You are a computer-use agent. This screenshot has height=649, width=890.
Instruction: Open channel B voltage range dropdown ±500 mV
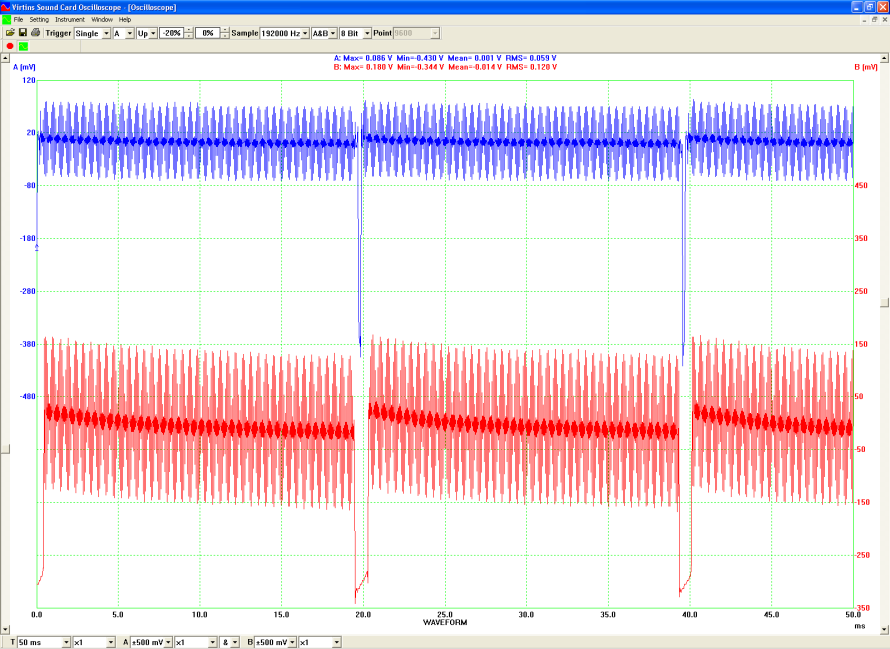coord(292,642)
